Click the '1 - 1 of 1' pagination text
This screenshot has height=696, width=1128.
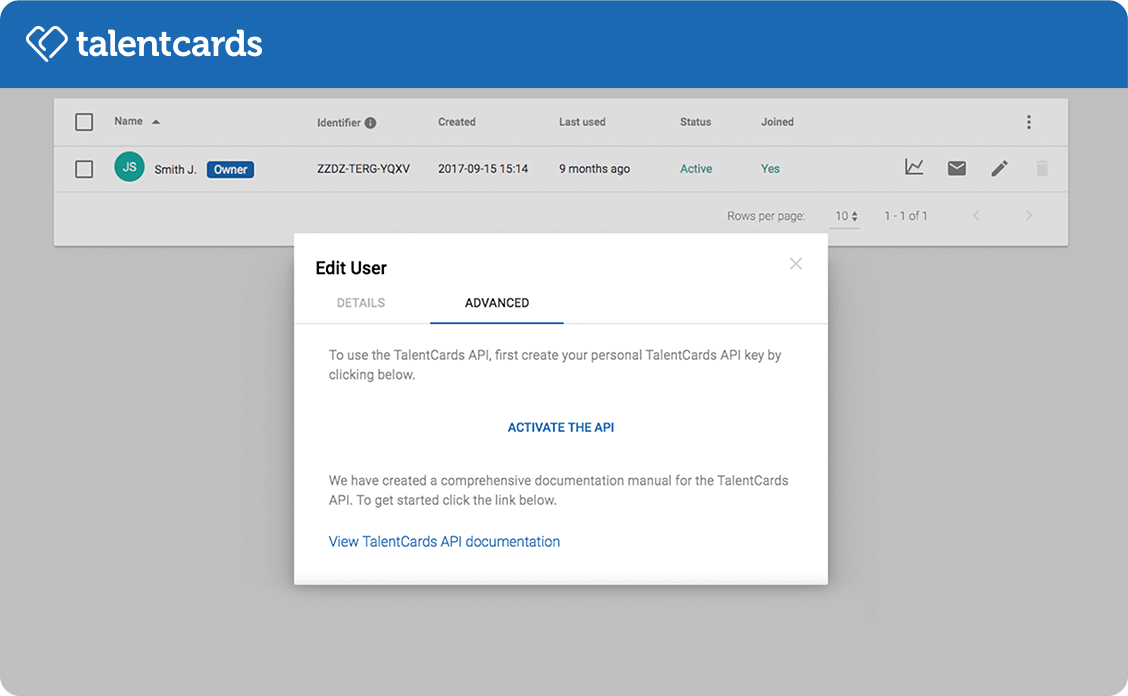906,216
